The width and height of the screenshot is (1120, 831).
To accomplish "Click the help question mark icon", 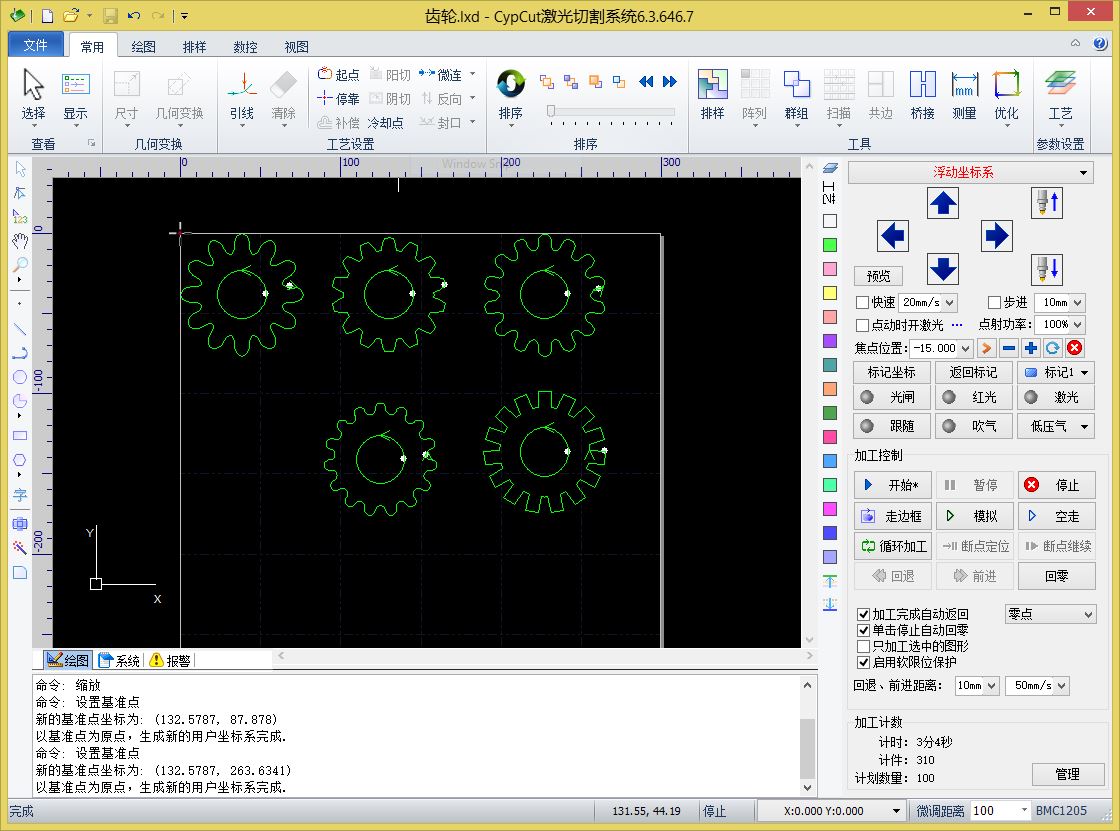I will pyautogui.click(x=1100, y=44).
